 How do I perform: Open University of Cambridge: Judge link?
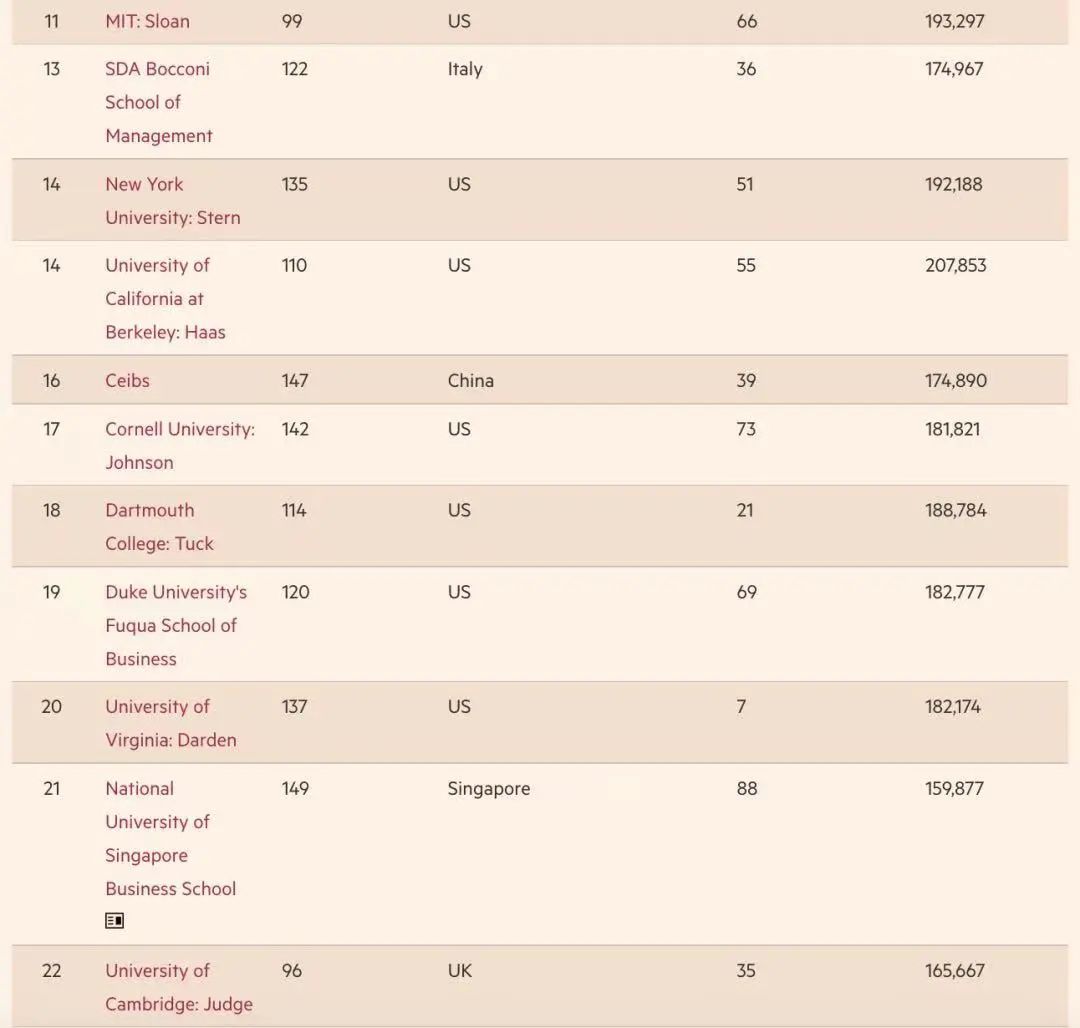(x=178, y=987)
